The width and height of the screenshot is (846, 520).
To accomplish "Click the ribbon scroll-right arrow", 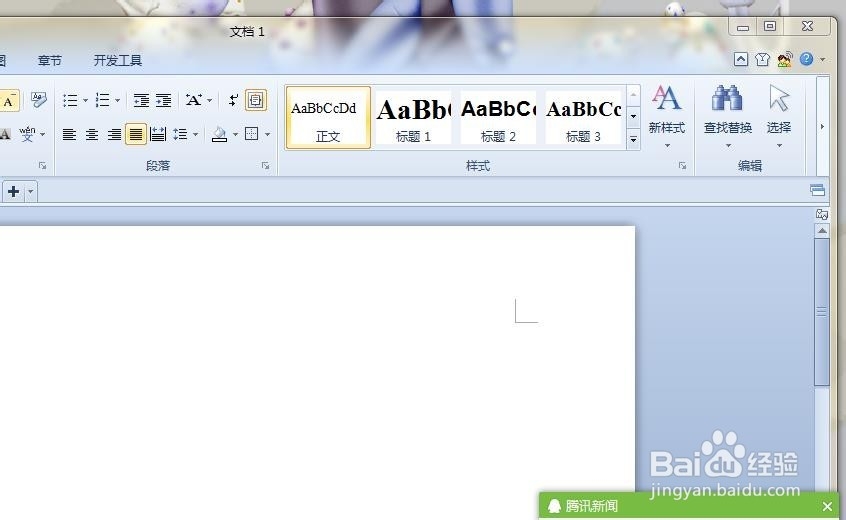I will coord(822,127).
